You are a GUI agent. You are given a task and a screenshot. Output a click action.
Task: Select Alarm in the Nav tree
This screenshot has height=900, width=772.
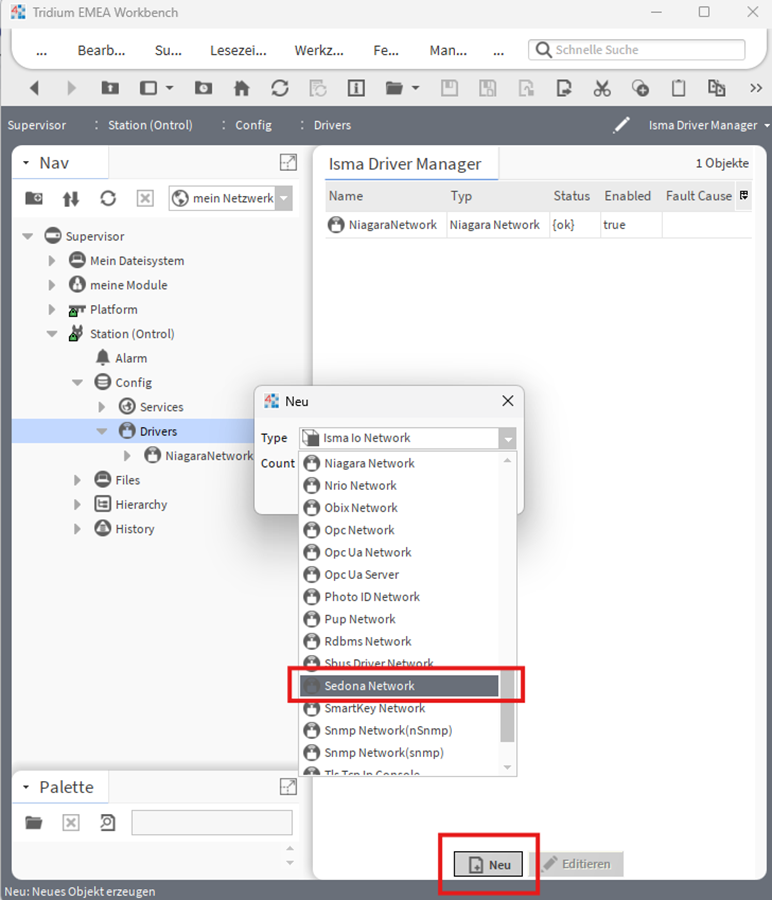coord(131,358)
